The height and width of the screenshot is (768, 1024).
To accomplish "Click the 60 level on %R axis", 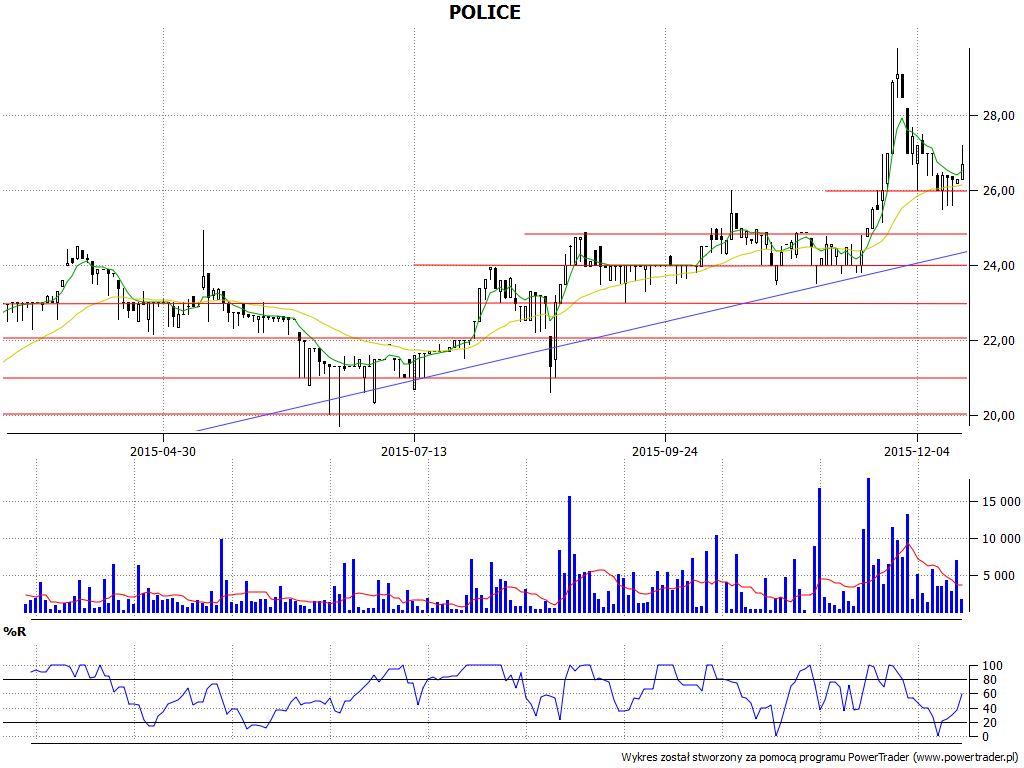I will (x=989, y=694).
